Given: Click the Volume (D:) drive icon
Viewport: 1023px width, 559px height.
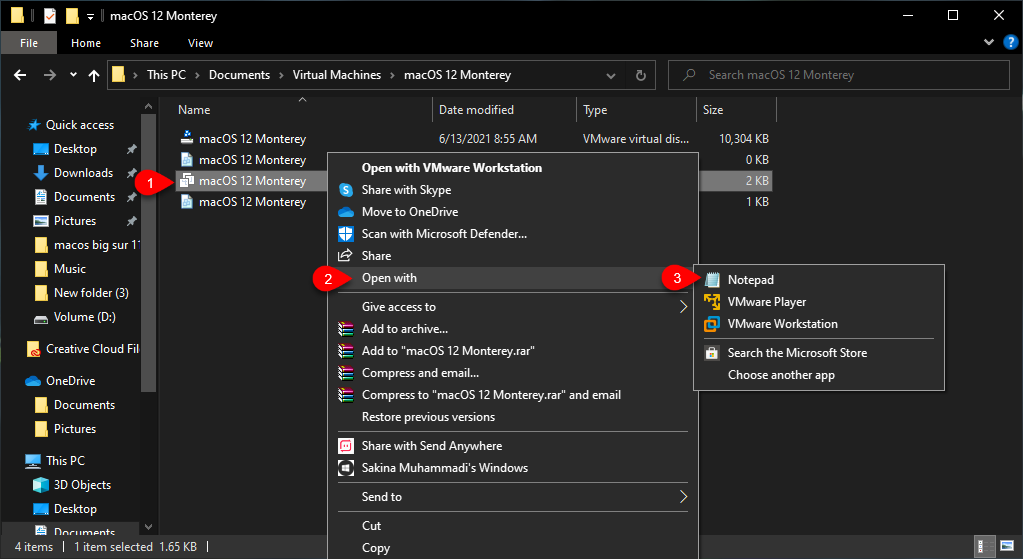Looking at the screenshot, I should [40, 318].
